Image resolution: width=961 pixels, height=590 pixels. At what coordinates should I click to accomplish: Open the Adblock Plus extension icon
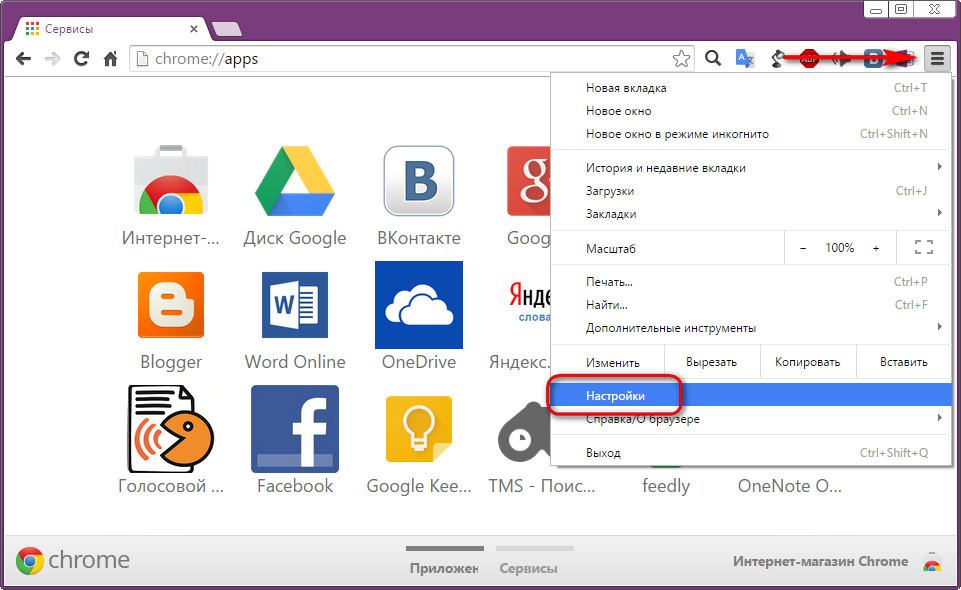pyautogui.click(x=809, y=59)
